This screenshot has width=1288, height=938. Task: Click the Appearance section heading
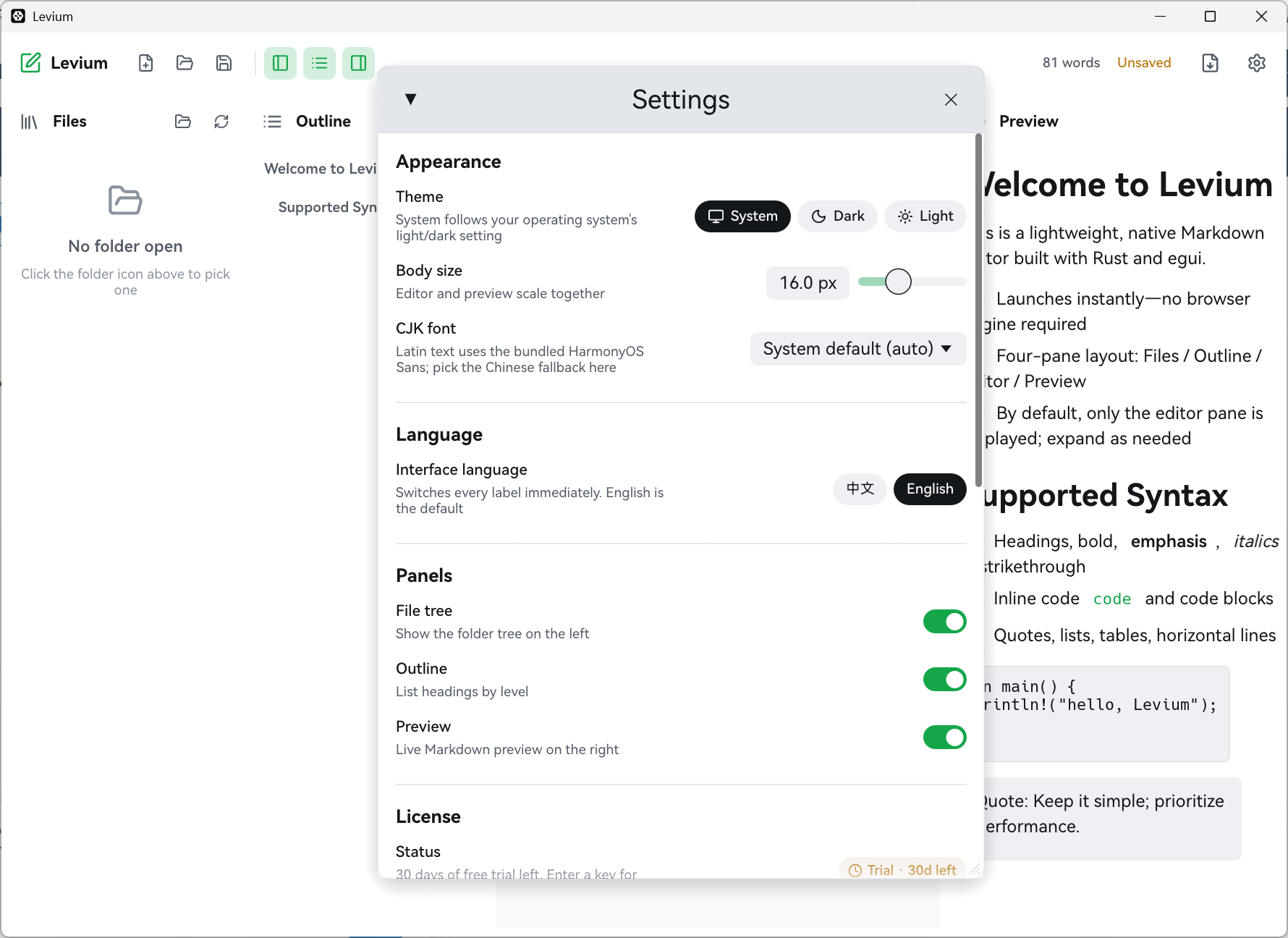[449, 162]
